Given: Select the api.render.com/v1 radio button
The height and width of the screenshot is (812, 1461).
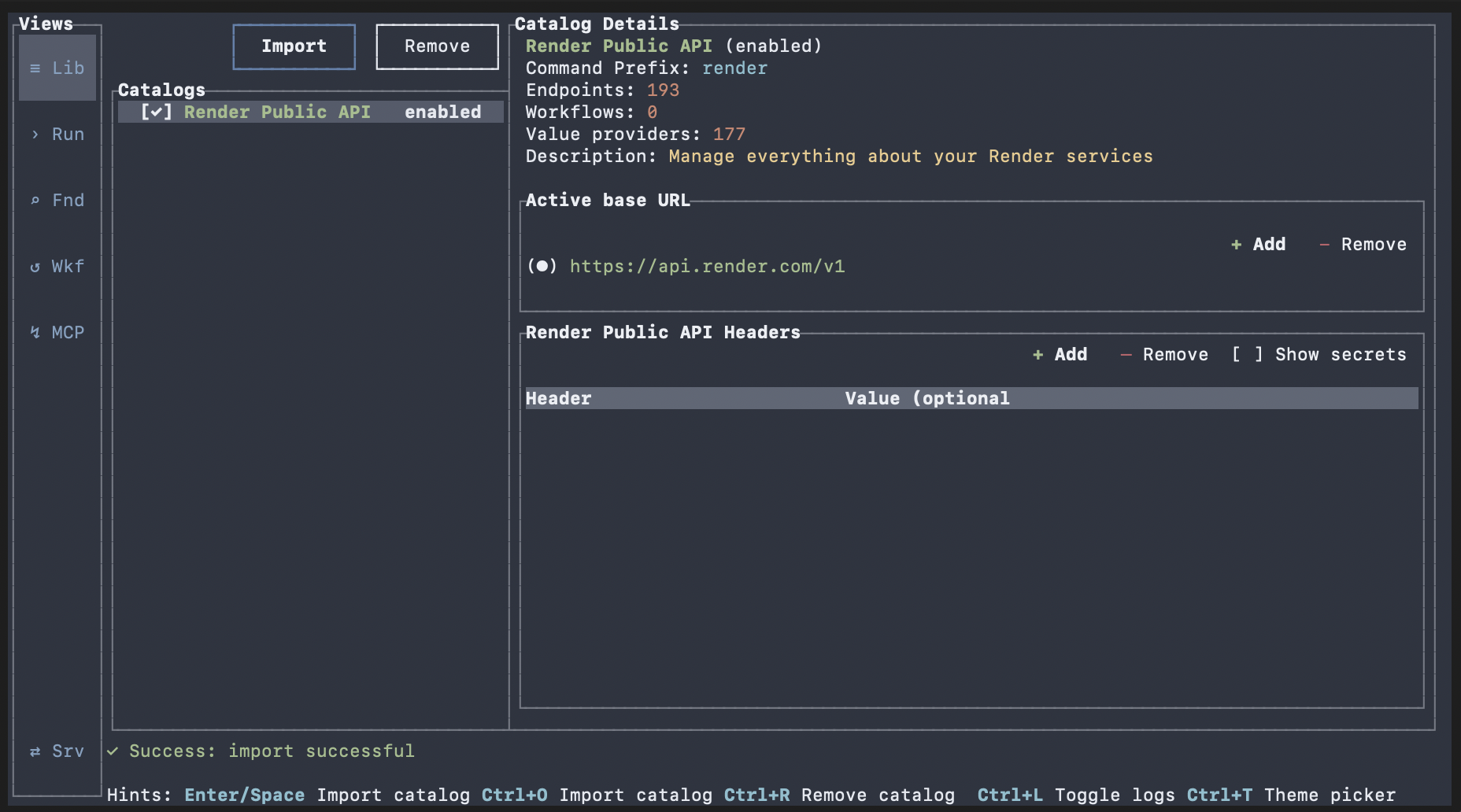Looking at the screenshot, I should [x=542, y=267].
